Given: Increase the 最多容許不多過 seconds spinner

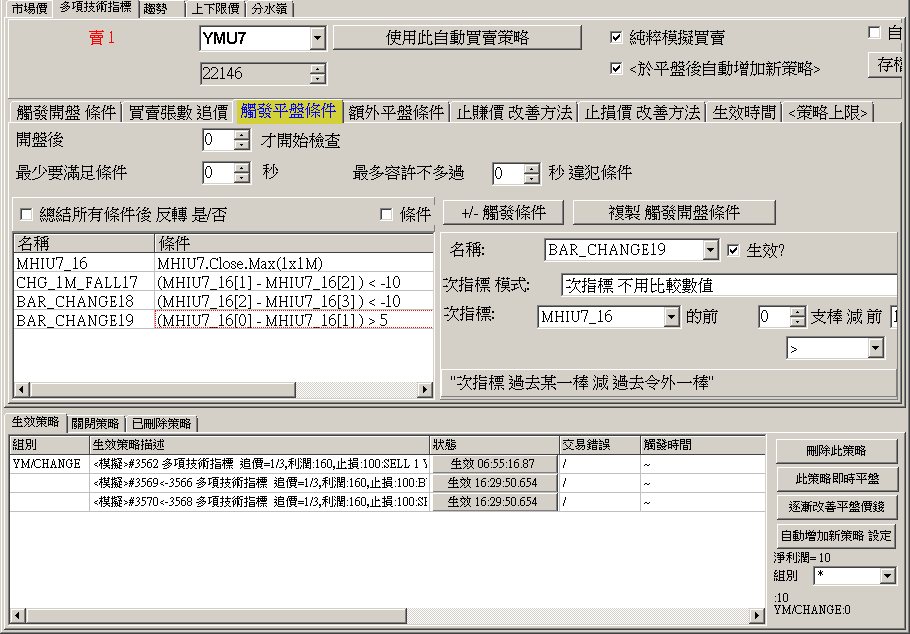Looking at the screenshot, I should (531, 168).
